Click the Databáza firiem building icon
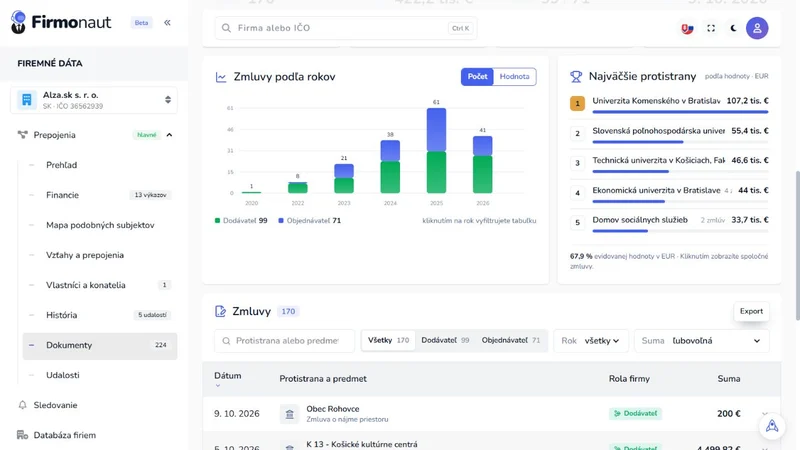 point(22,435)
